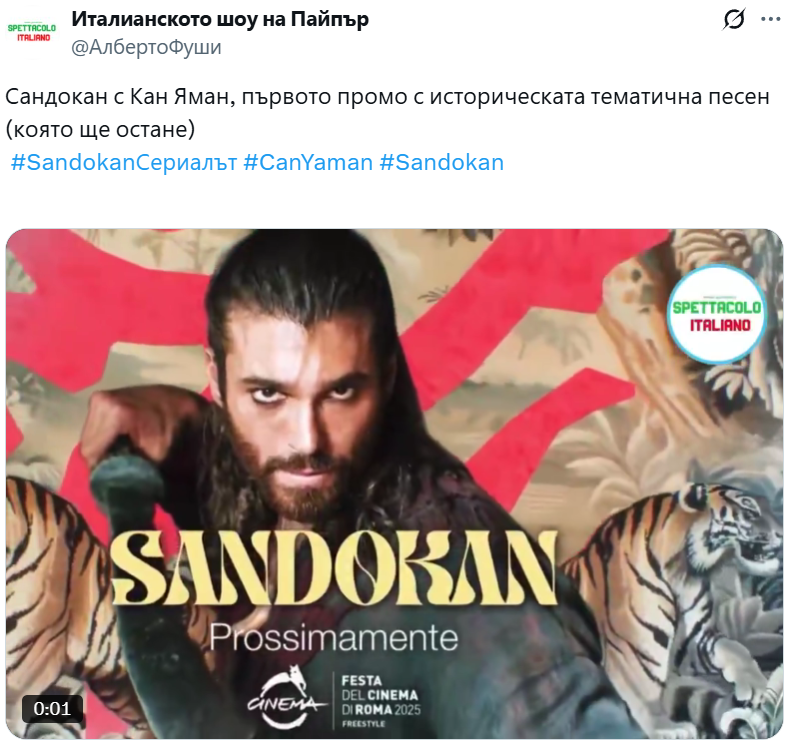Open the Италианското шоу на Пайпър profile name
785x743 pixels.
pos(220,19)
